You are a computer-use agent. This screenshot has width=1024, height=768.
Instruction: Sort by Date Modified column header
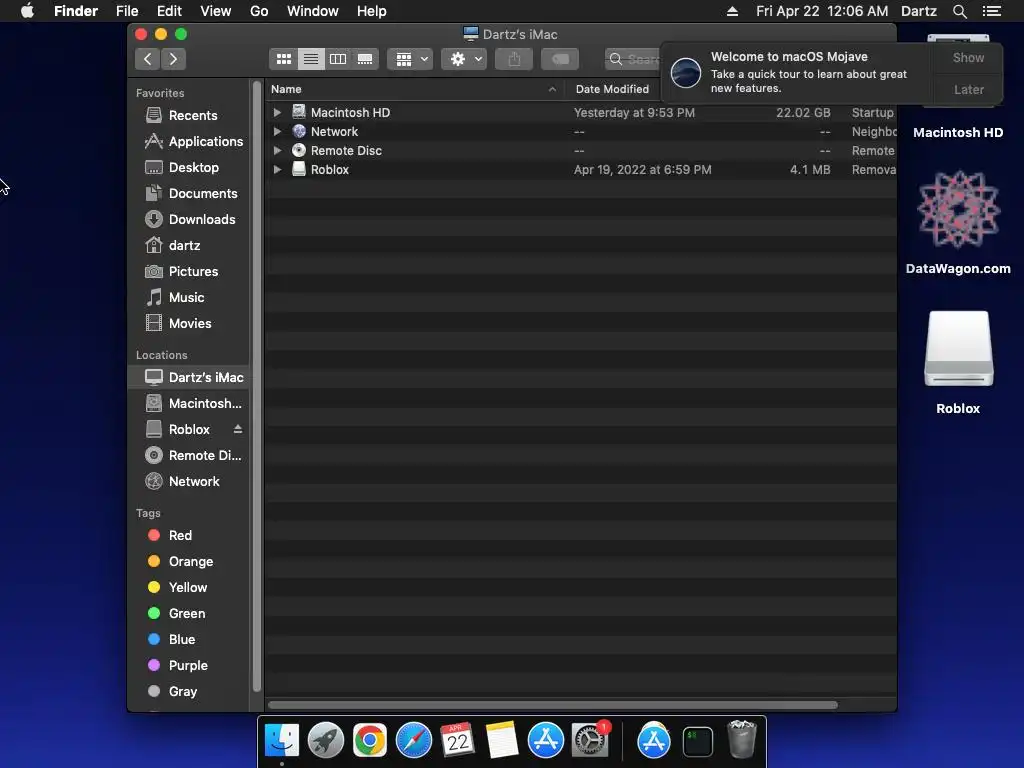(613, 89)
